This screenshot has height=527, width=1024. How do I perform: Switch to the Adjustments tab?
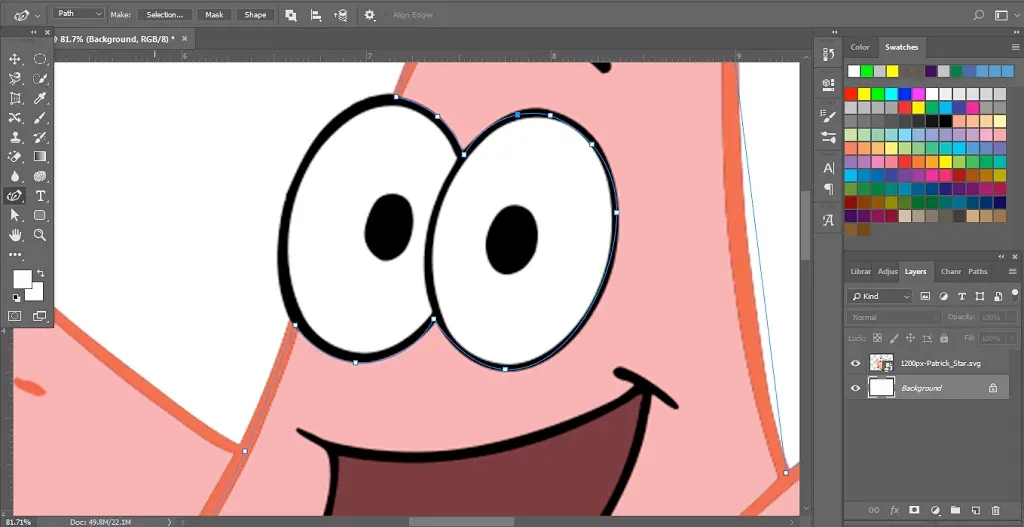888,272
